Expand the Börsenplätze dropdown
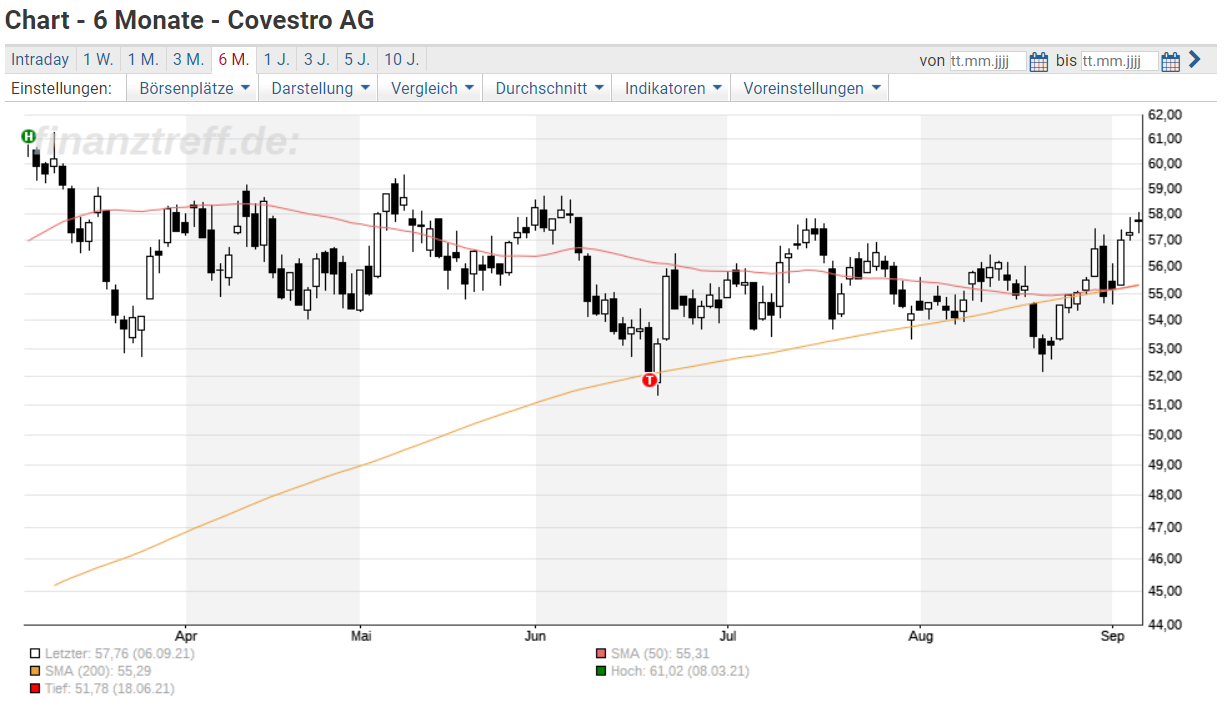This screenshot has width=1224, height=710. pos(193,88)
